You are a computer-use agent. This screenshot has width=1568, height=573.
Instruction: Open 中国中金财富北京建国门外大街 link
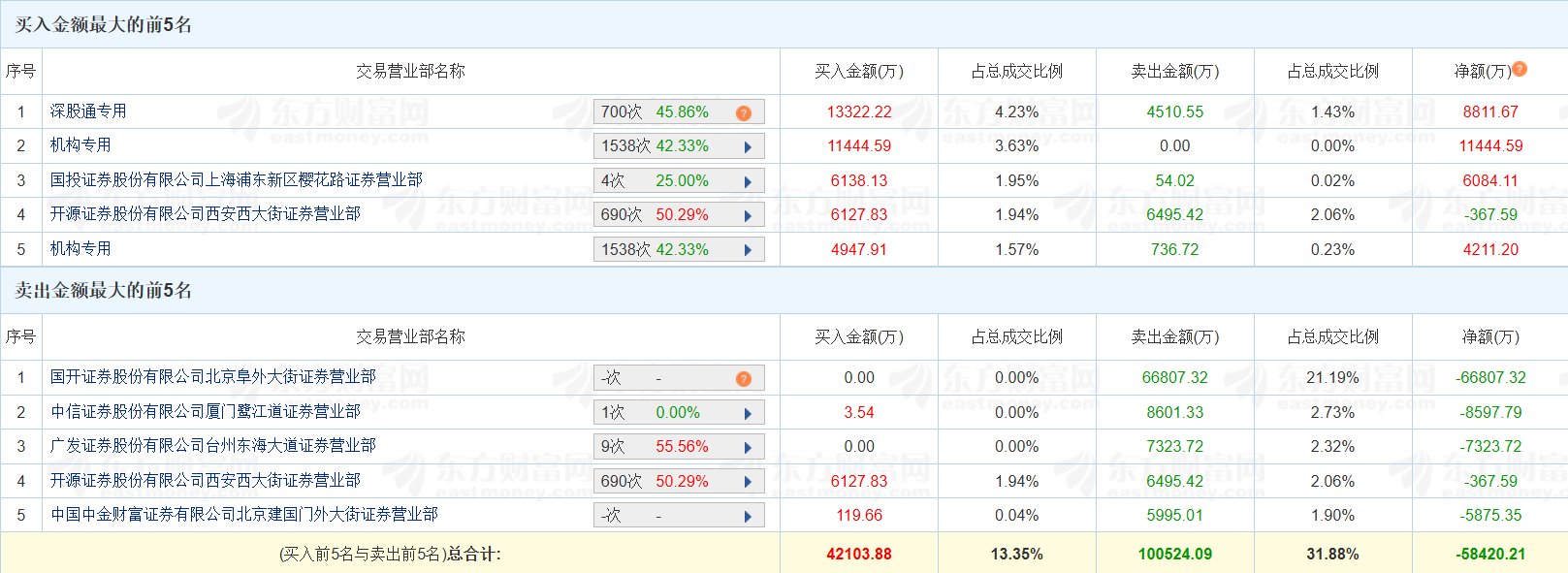(x=244, y=515)
